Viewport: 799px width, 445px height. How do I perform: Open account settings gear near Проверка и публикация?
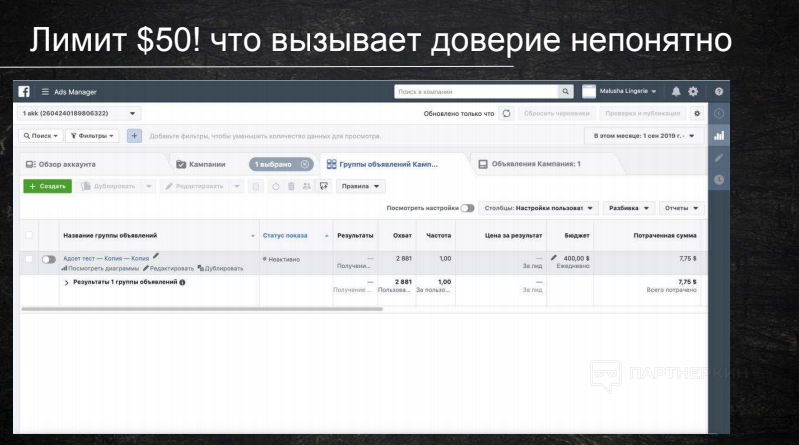(697, 114)
